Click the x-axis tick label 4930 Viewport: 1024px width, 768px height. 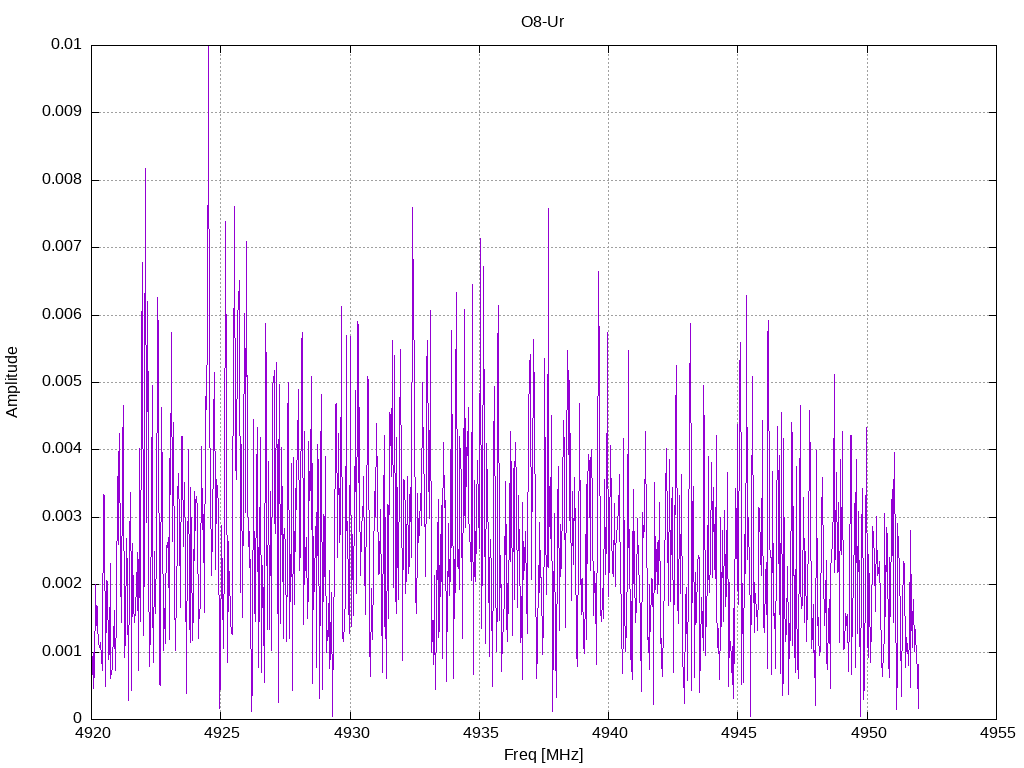(351, 733)
